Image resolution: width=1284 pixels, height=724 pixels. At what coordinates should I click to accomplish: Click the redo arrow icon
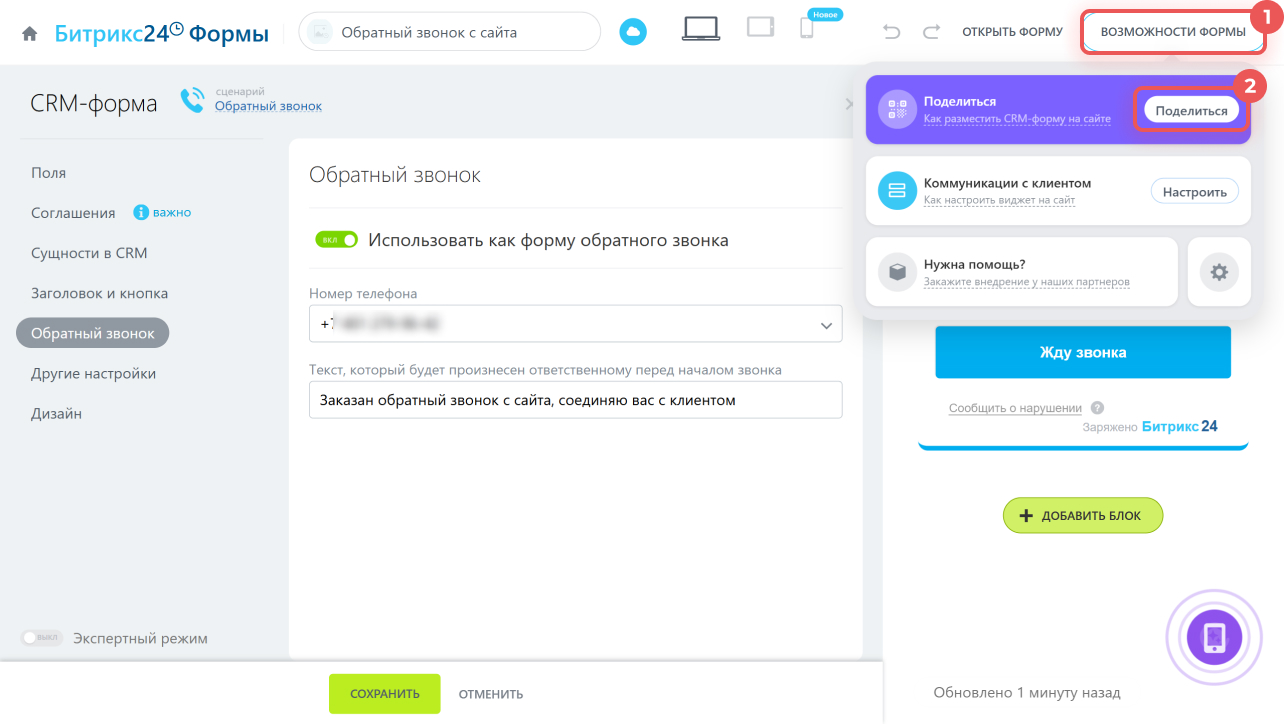tap(931, 33)
